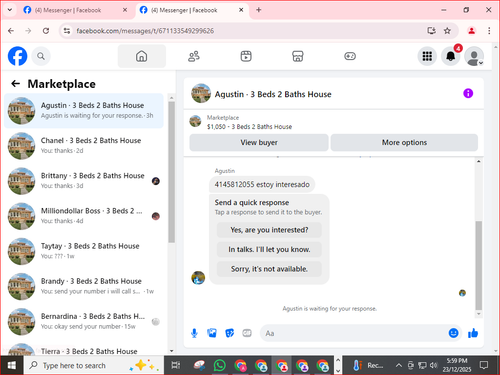Click the read-receipt avatar on Brittany chat

(x=156, y=181)
